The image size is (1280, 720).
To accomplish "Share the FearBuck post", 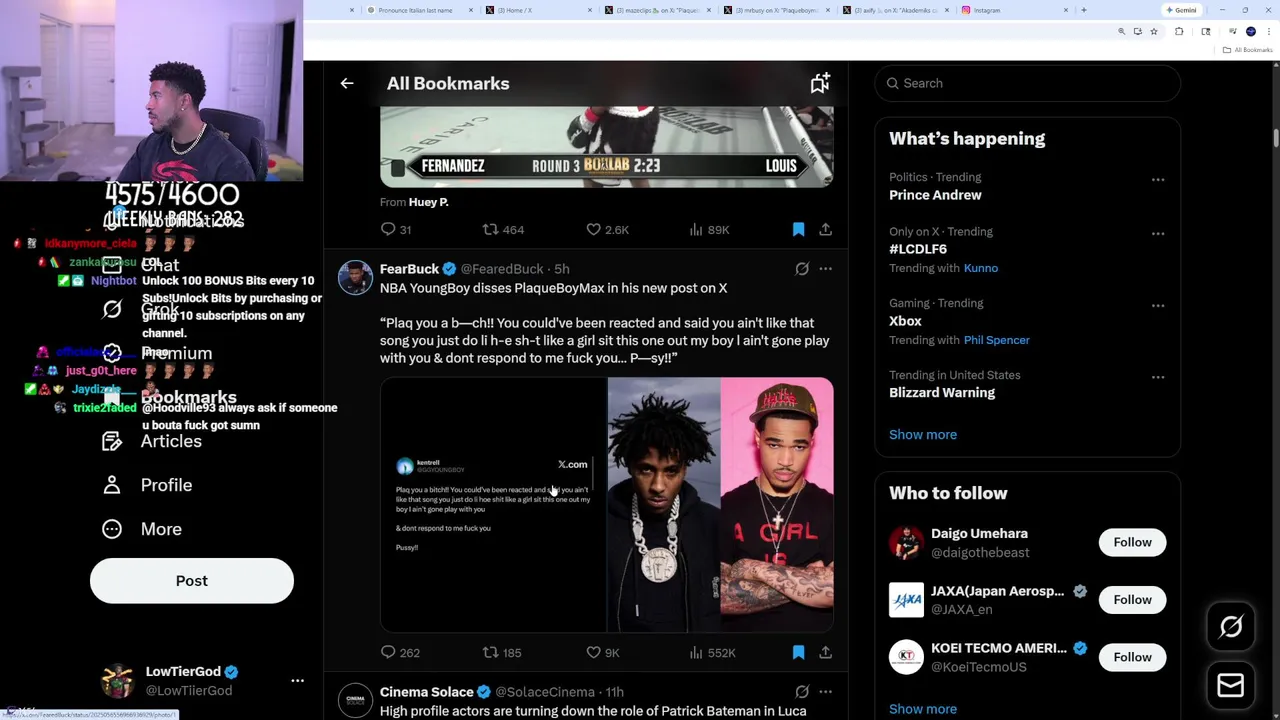I will (x=825, y=653).
